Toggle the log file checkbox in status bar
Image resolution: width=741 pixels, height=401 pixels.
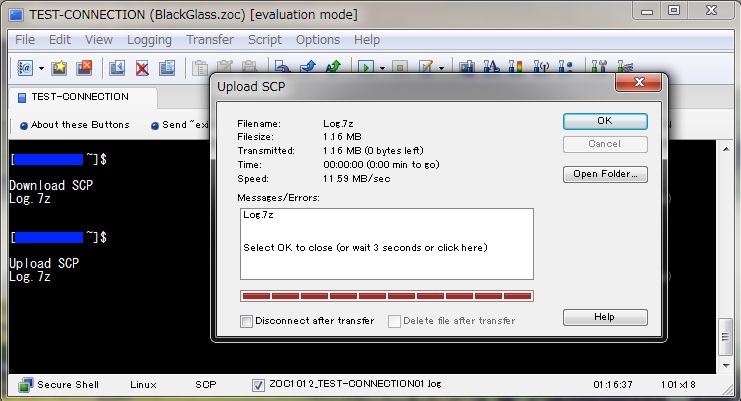point(258,385)
